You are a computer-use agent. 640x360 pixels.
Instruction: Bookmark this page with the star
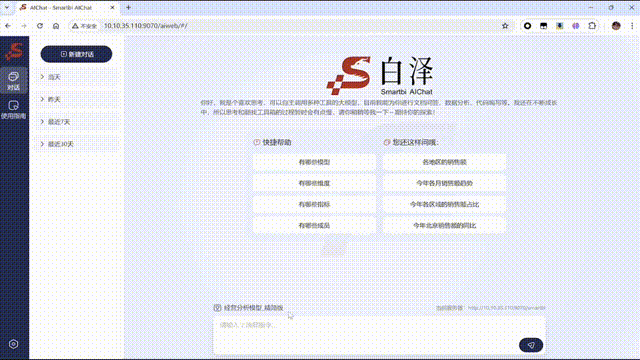tap(505, 26)
